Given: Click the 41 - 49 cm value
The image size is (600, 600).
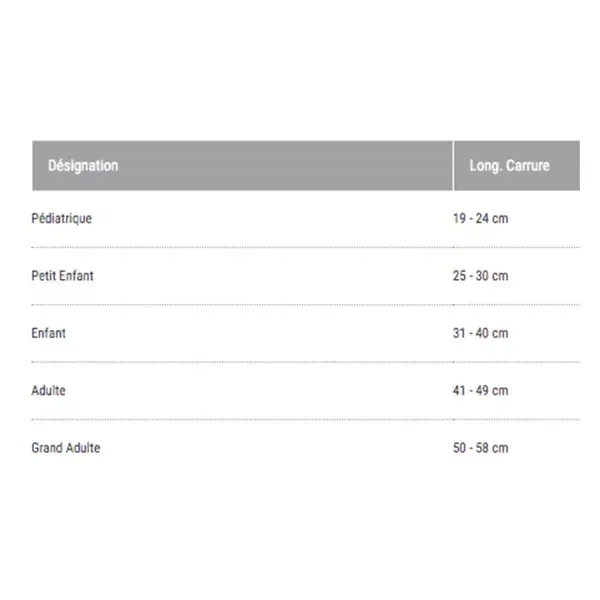Looking at the screenshot, I should [481, 390].
